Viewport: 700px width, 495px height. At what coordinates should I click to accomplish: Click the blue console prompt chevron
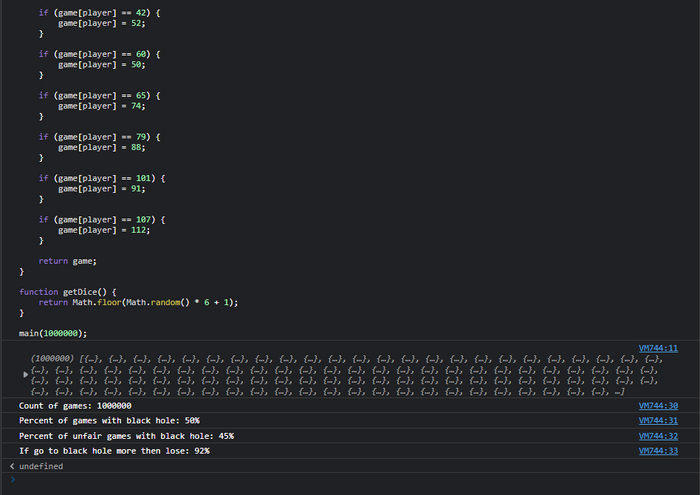(x=12, y=480)
